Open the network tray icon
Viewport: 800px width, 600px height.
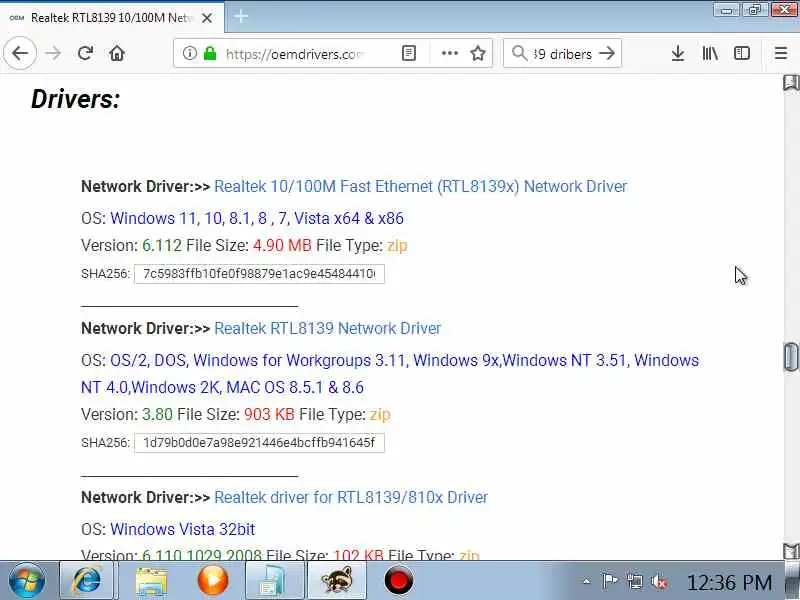(635, 581)
